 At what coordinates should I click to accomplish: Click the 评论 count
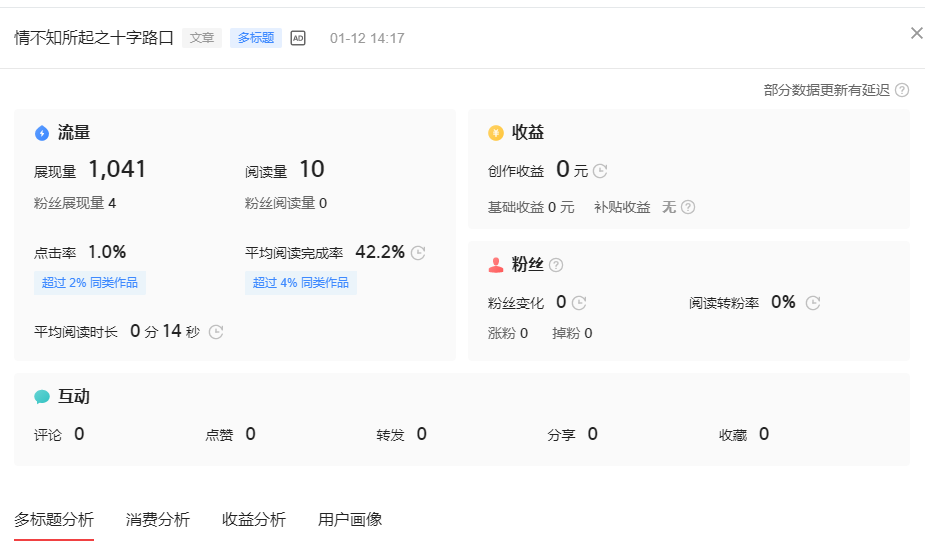(x=79, y=434)
